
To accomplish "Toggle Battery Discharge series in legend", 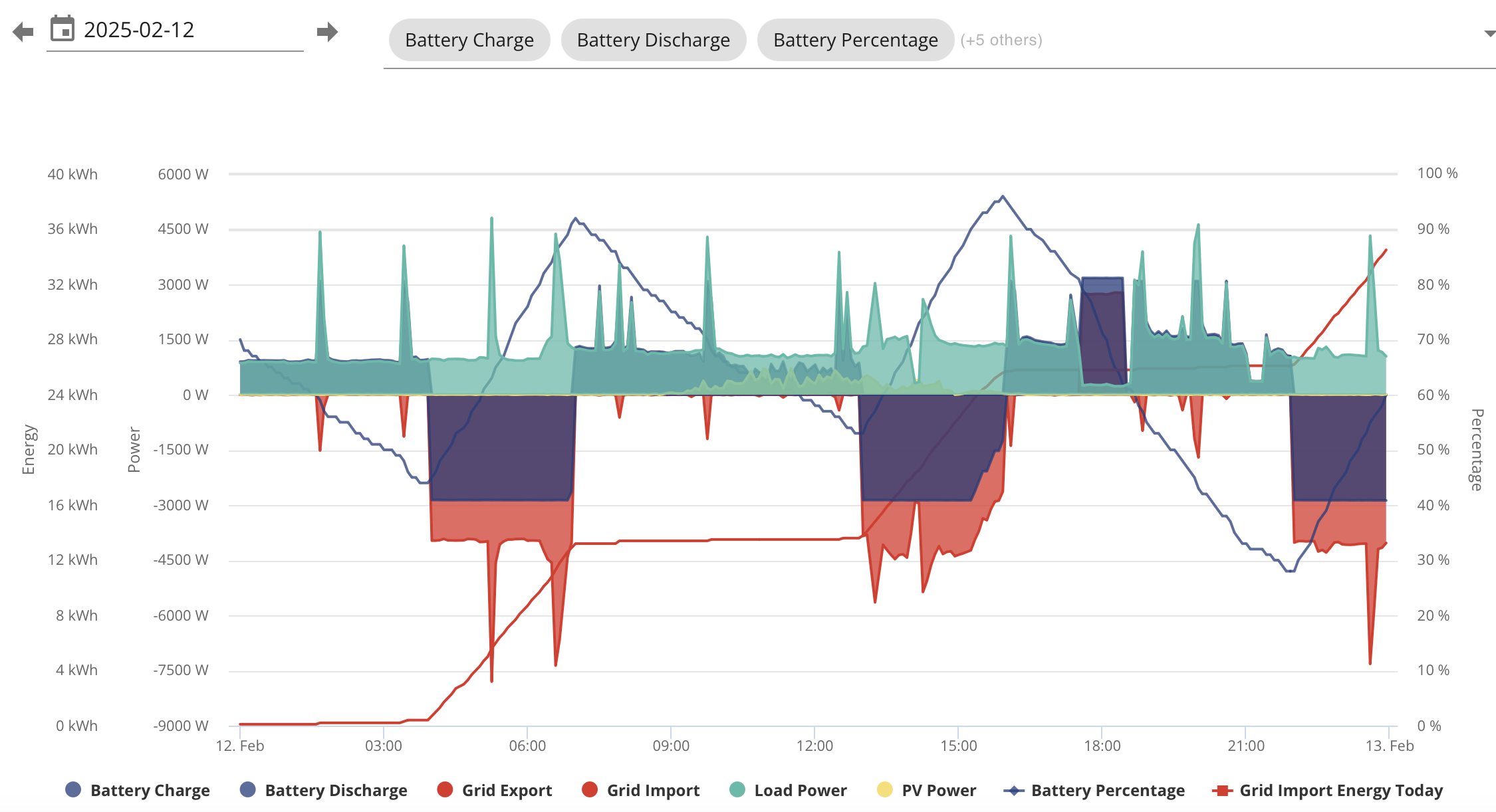I will pyautogui.click(x=324, y=790).
